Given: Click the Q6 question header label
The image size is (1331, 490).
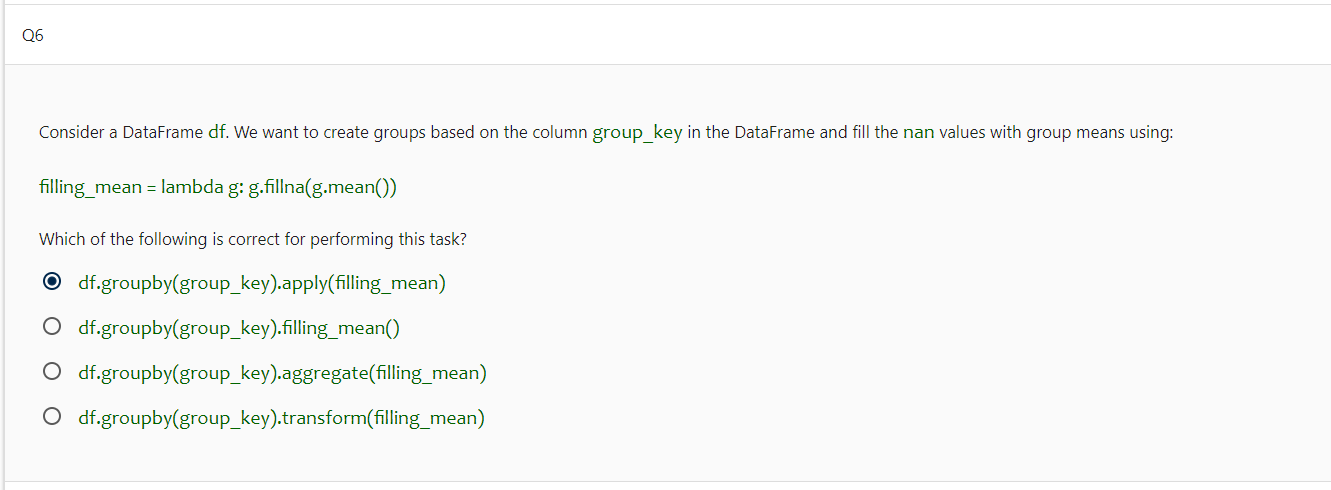Looking at the screenshot, I should [32, 35].
